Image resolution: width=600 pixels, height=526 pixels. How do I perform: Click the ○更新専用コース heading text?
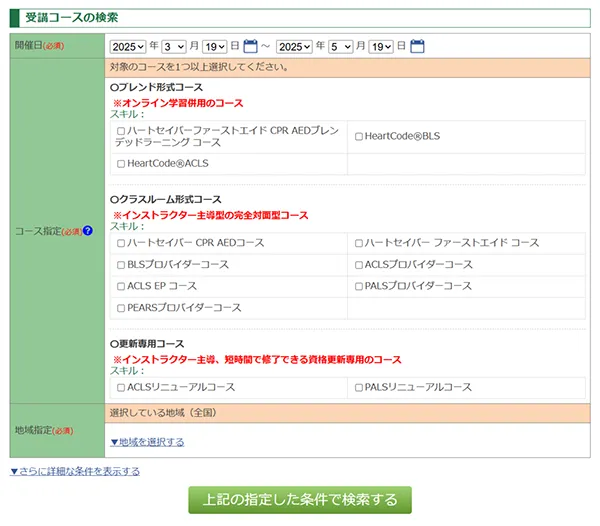[147, 344]
